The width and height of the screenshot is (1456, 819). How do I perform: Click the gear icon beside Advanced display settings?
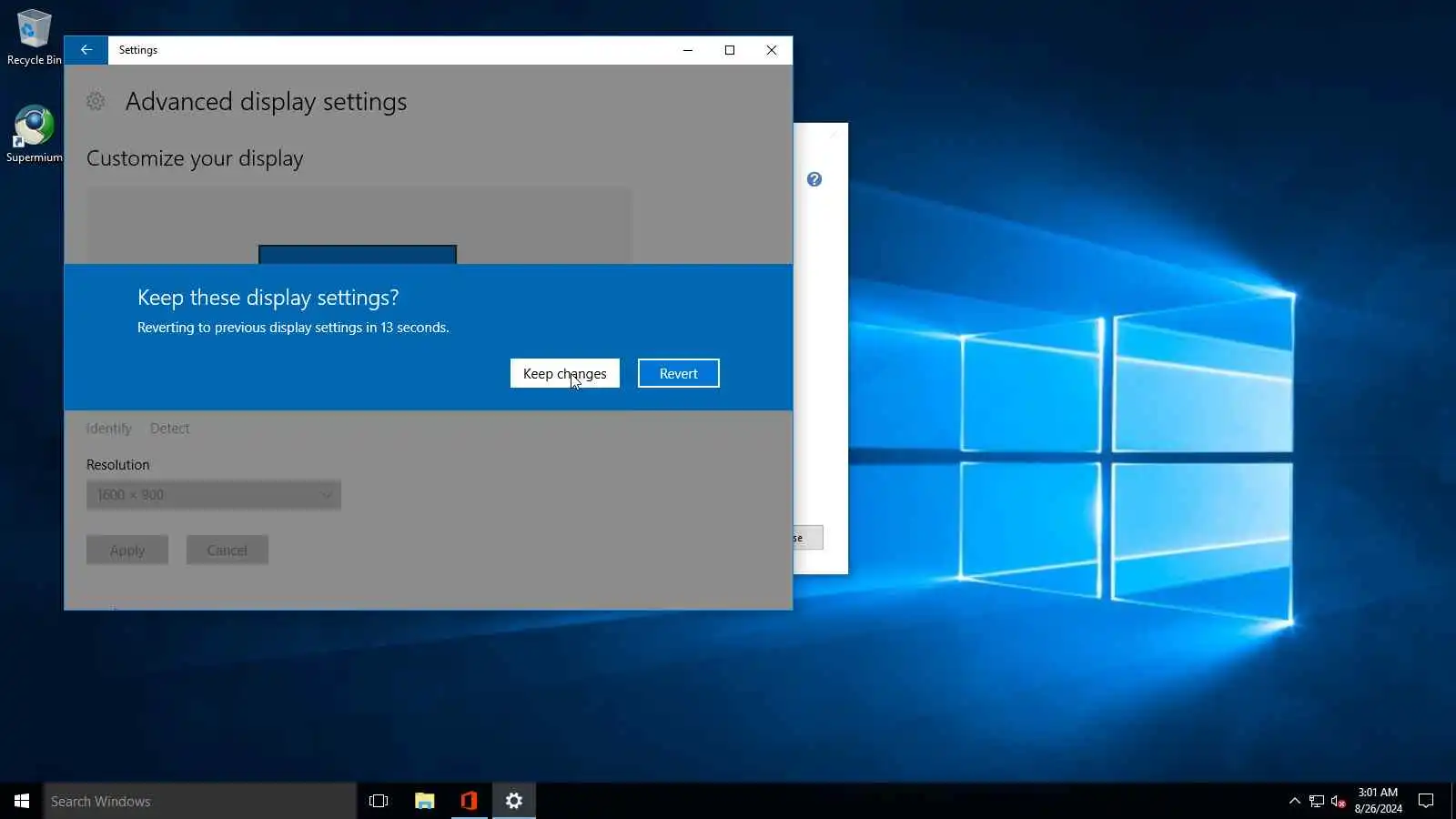click(96, 101)
